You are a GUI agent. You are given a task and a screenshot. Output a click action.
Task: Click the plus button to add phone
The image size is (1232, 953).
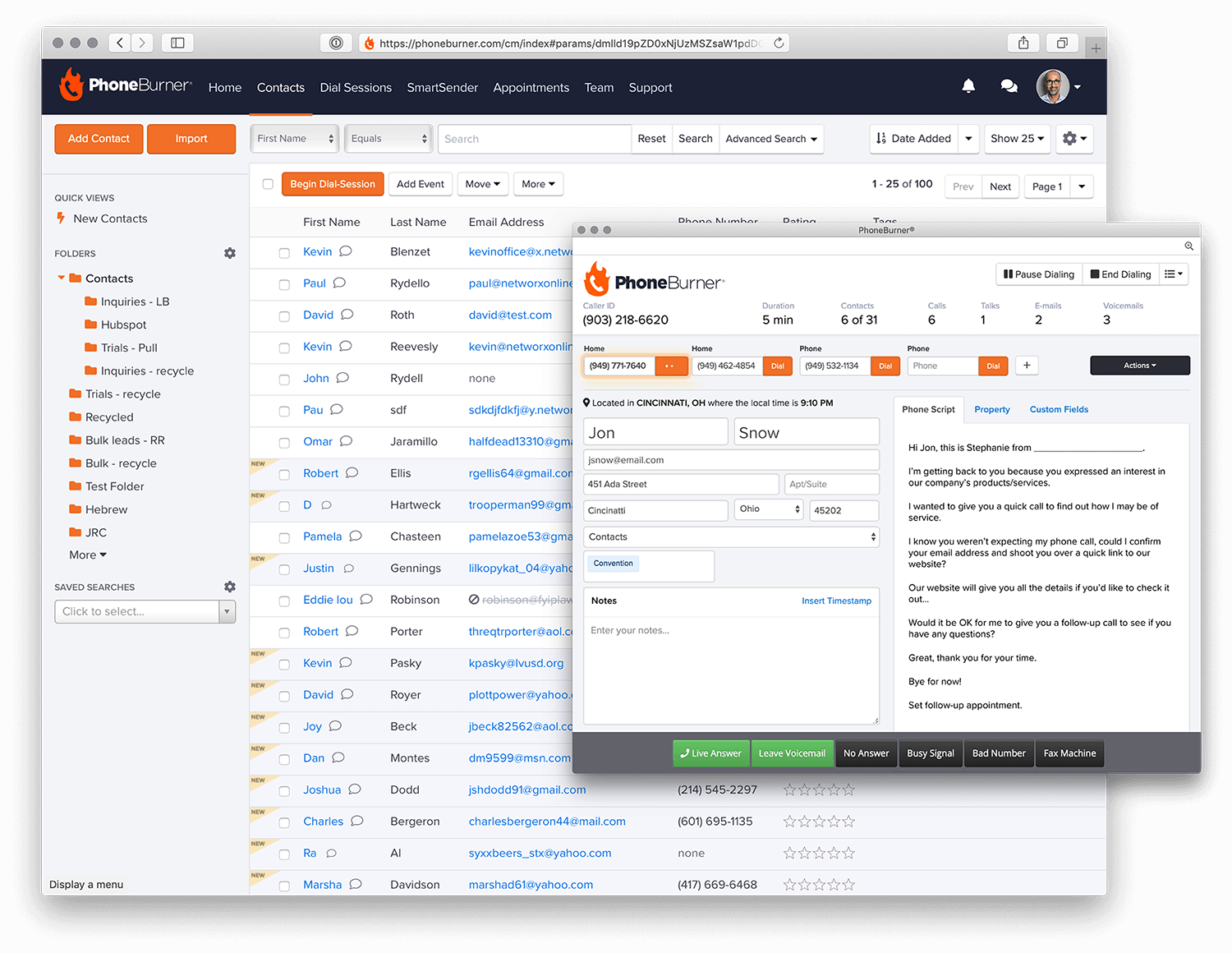tap(1027, 366)
